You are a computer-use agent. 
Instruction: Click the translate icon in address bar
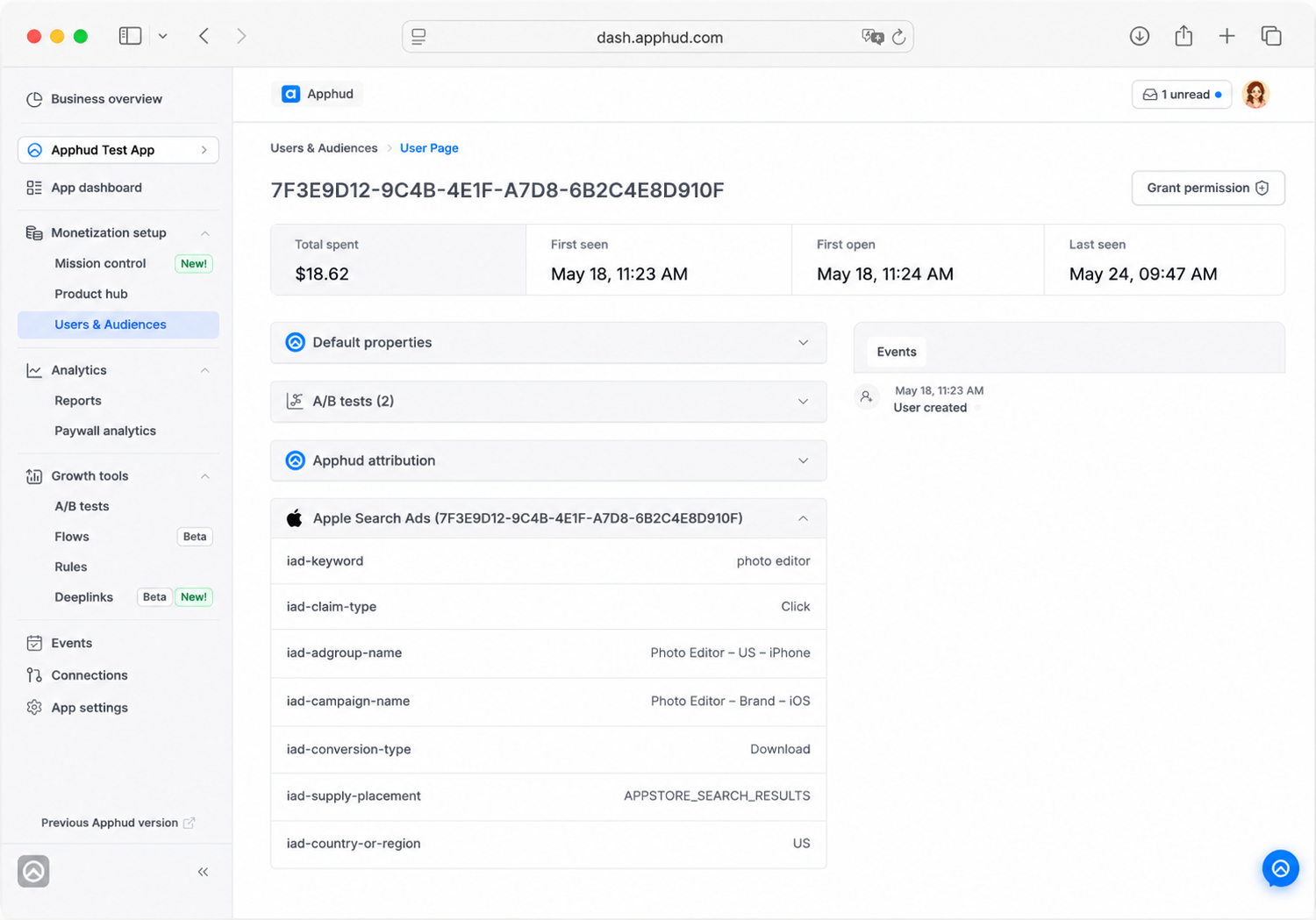tap(872, 37)
